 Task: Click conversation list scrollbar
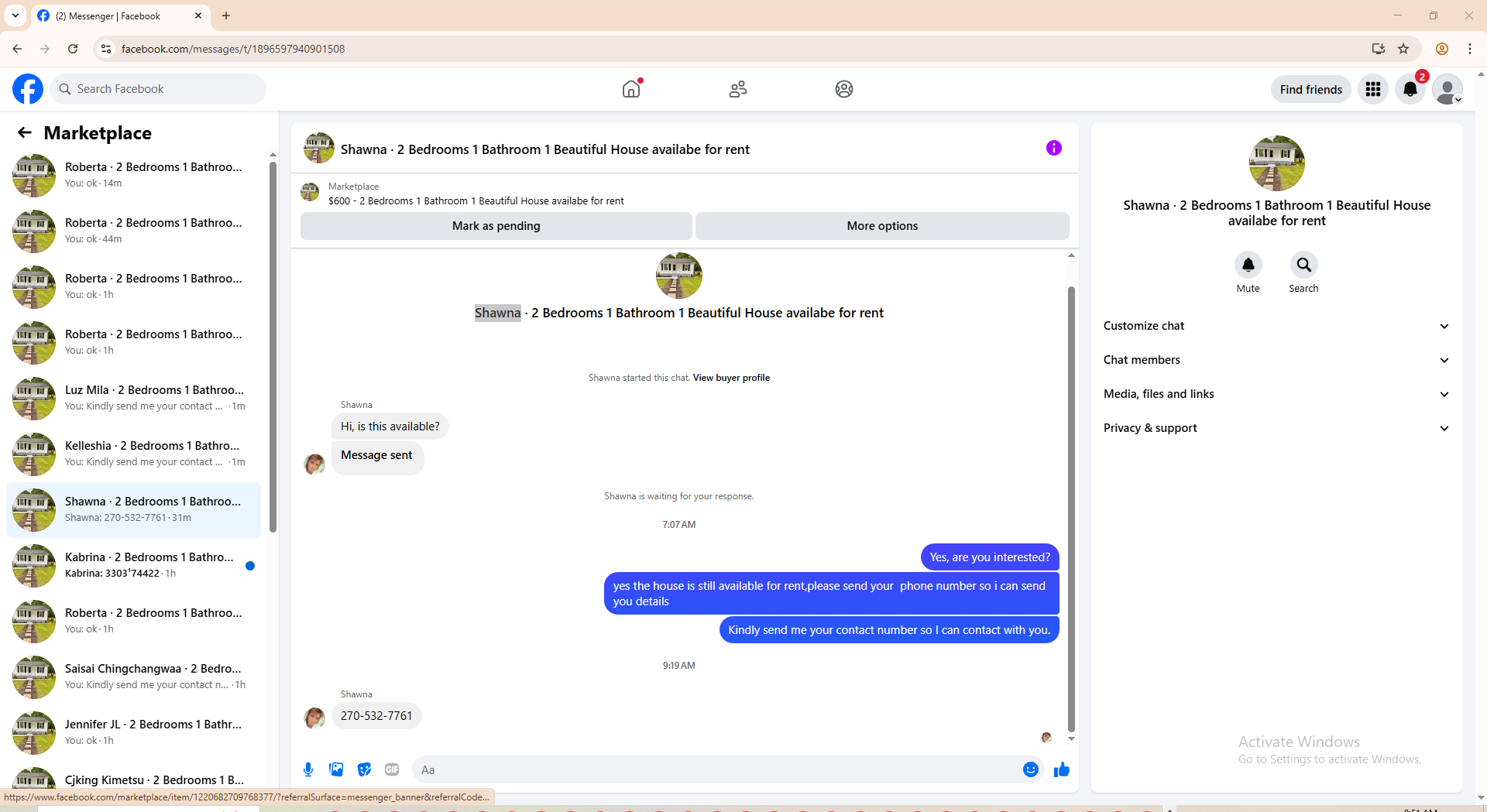pyautogui.click(x=273, y=348)
